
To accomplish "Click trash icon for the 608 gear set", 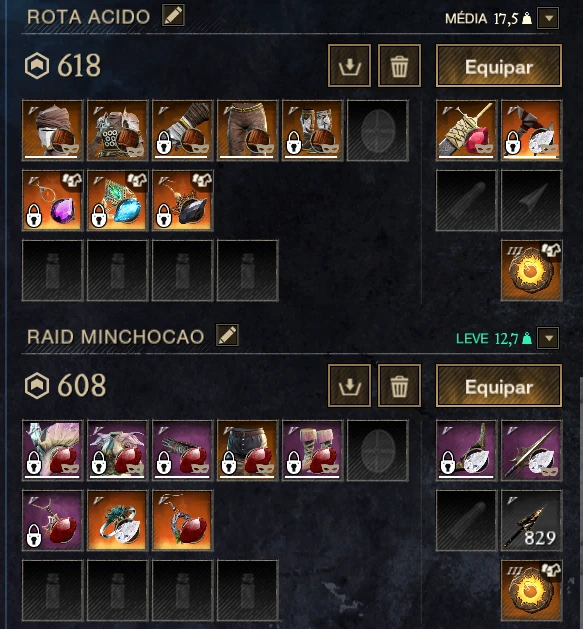I will coord(399,386).
